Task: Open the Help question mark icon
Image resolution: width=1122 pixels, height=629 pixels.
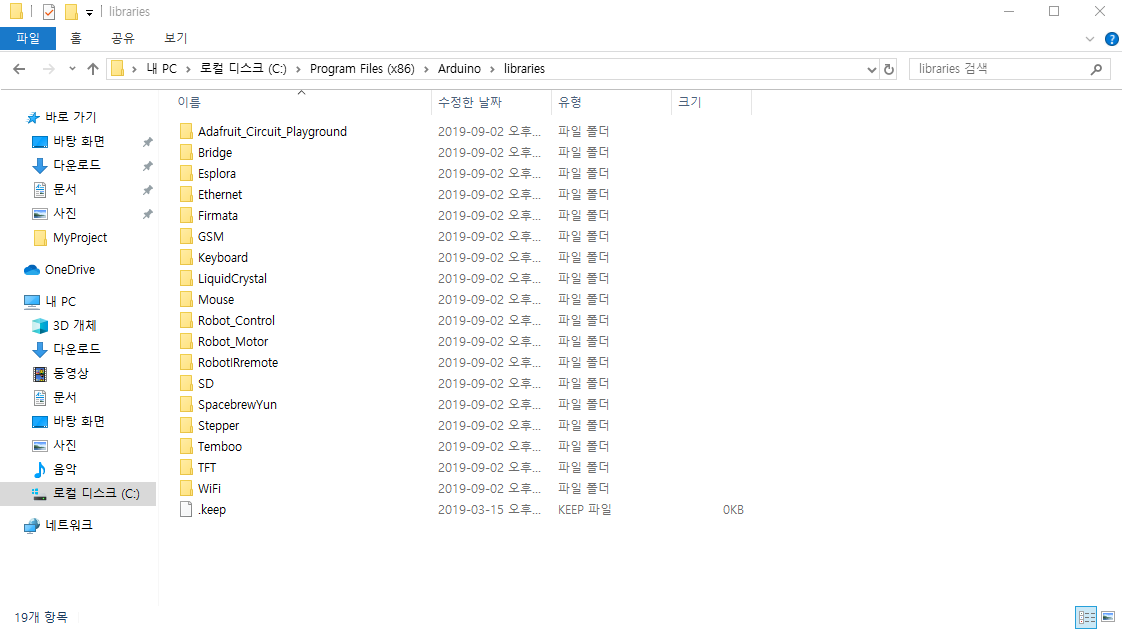Action: pos(1111,39)
